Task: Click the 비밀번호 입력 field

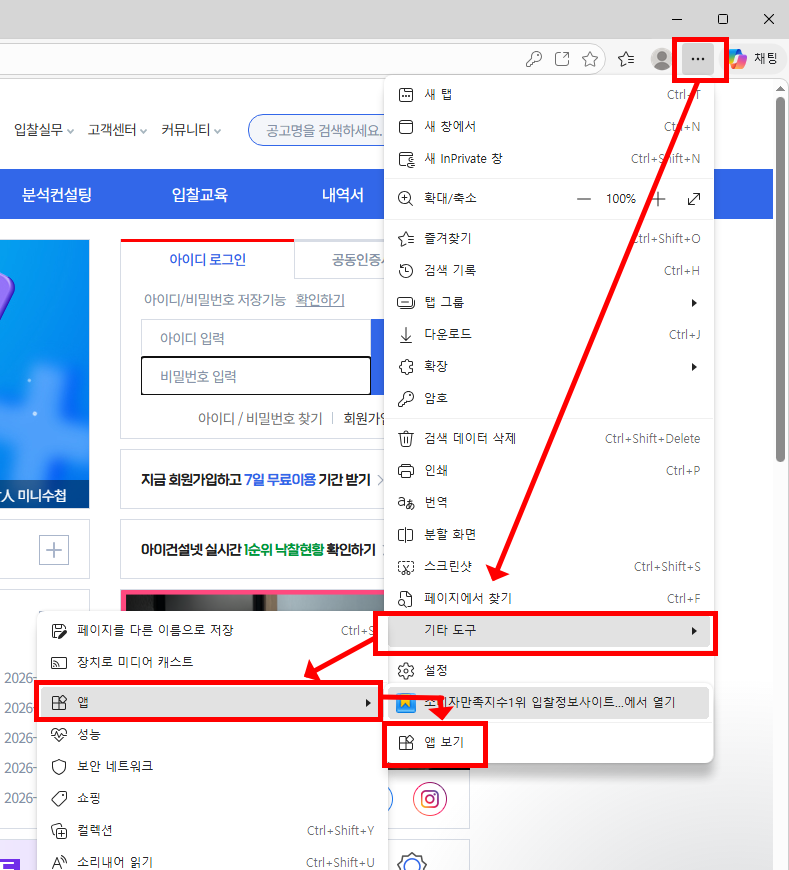Action: [x=255, y=376]
